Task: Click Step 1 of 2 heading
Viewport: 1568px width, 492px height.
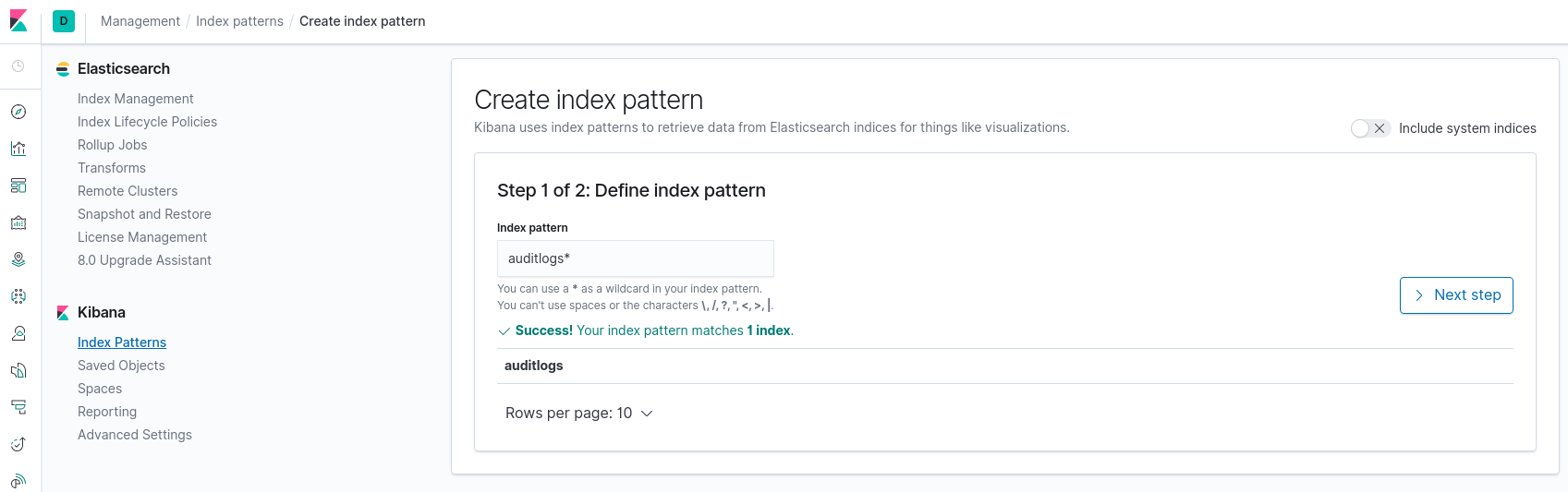Action: (x=631, y=190)
